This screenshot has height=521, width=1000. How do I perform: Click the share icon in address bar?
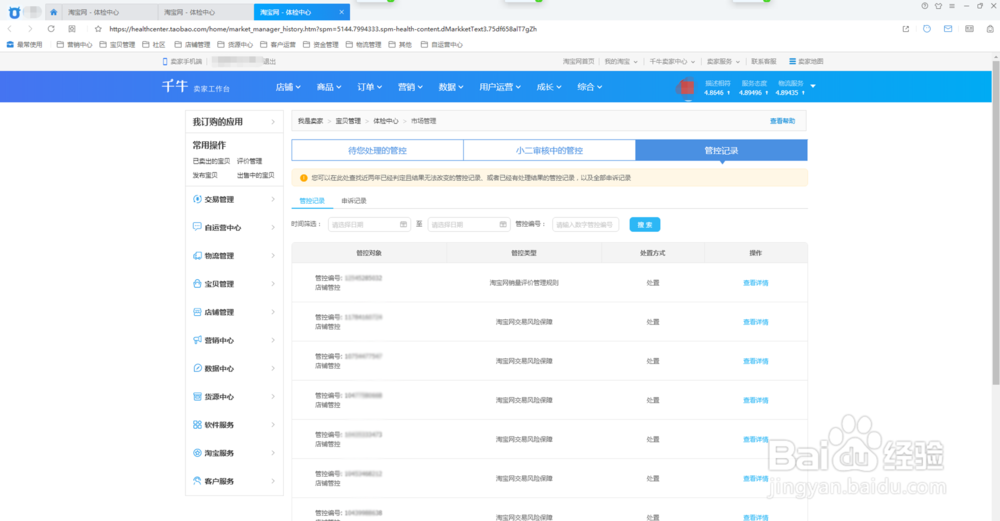(x=906, y=29)
